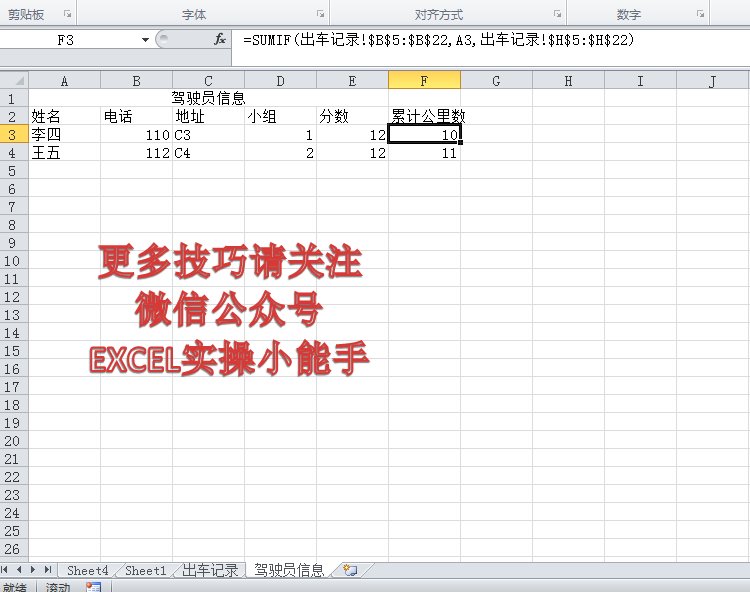Go to first sheet tab navigation arrow
This screenshot has height=592, width=750.
[x=5, y=570]
